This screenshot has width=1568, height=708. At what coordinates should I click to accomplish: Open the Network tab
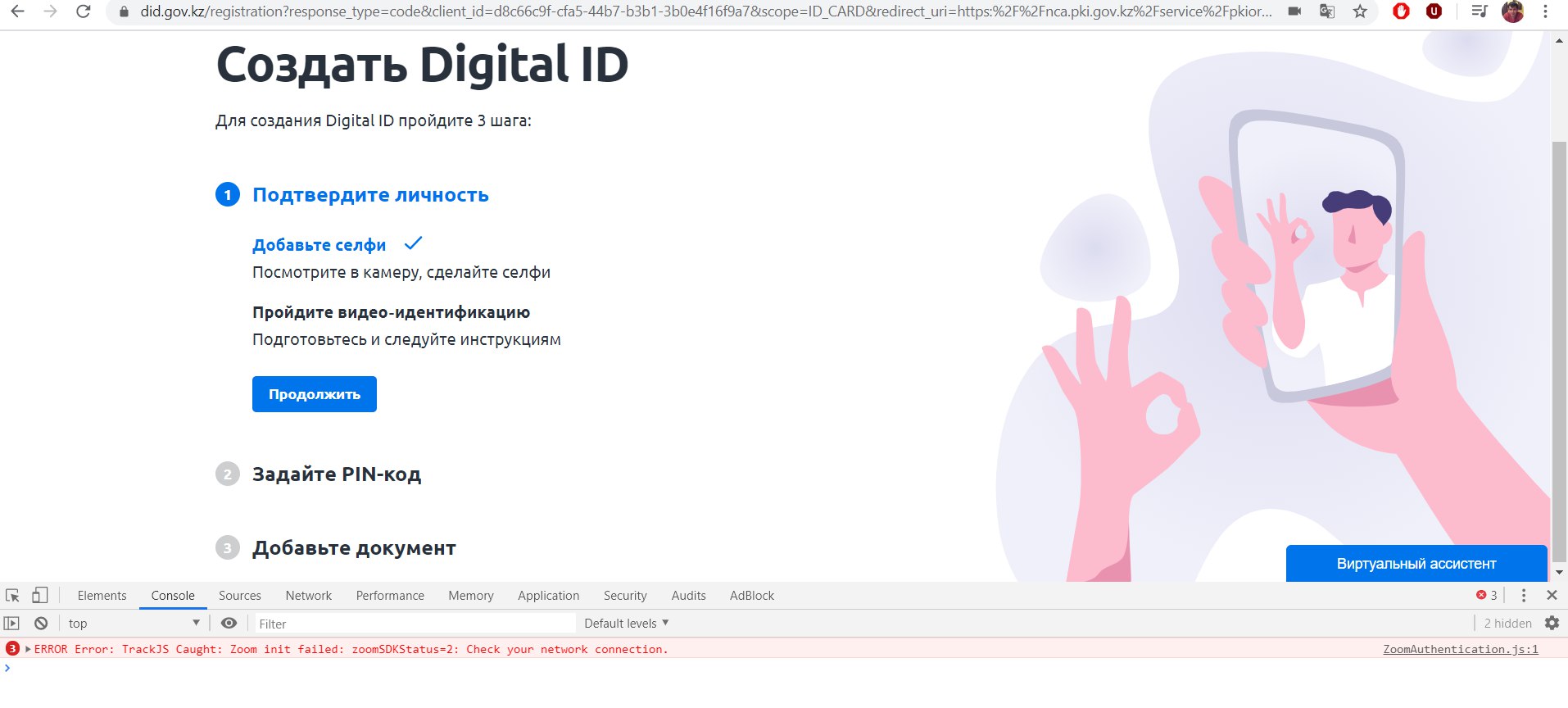coord(309,596)
